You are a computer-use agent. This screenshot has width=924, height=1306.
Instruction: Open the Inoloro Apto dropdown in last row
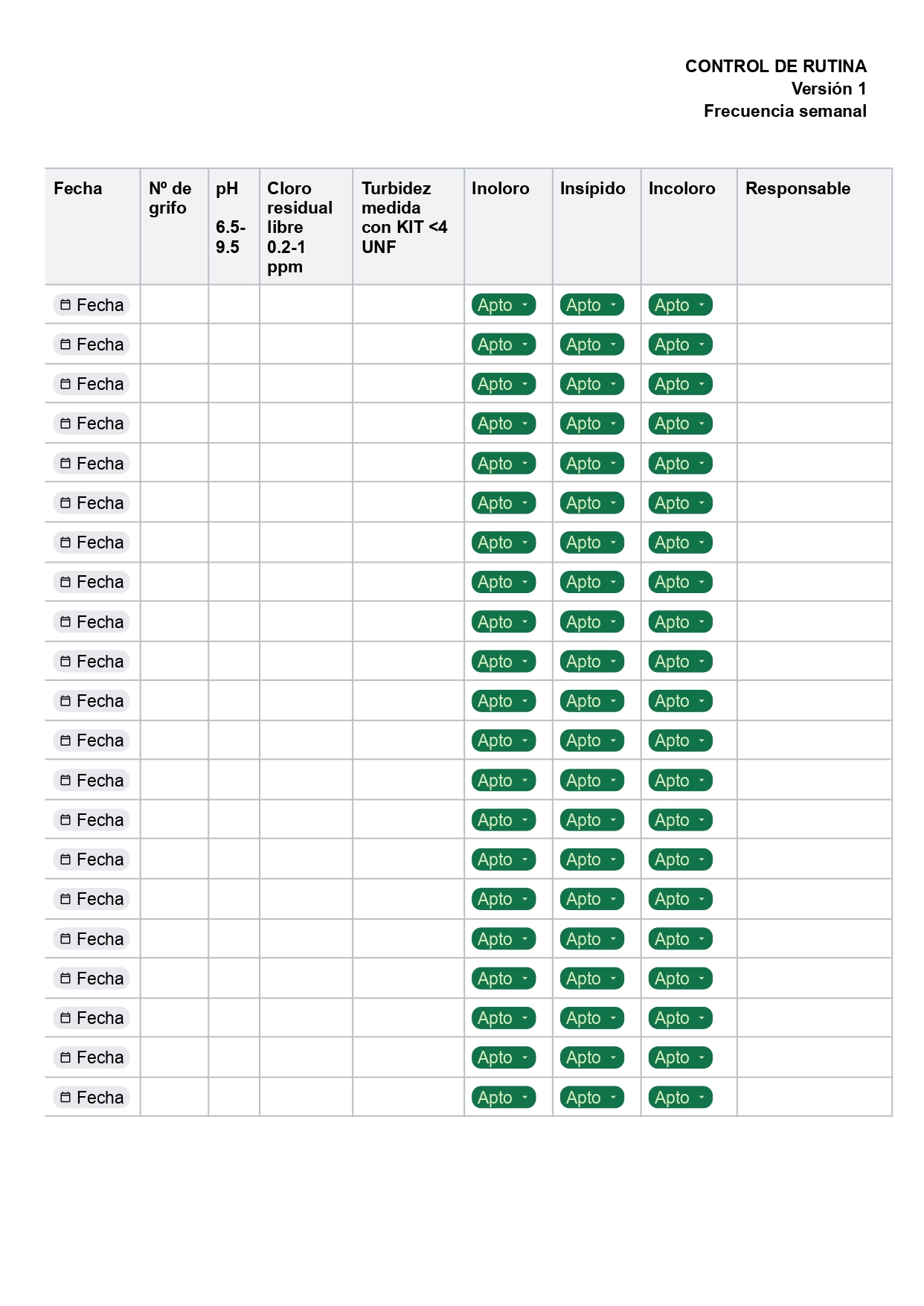504,1098
